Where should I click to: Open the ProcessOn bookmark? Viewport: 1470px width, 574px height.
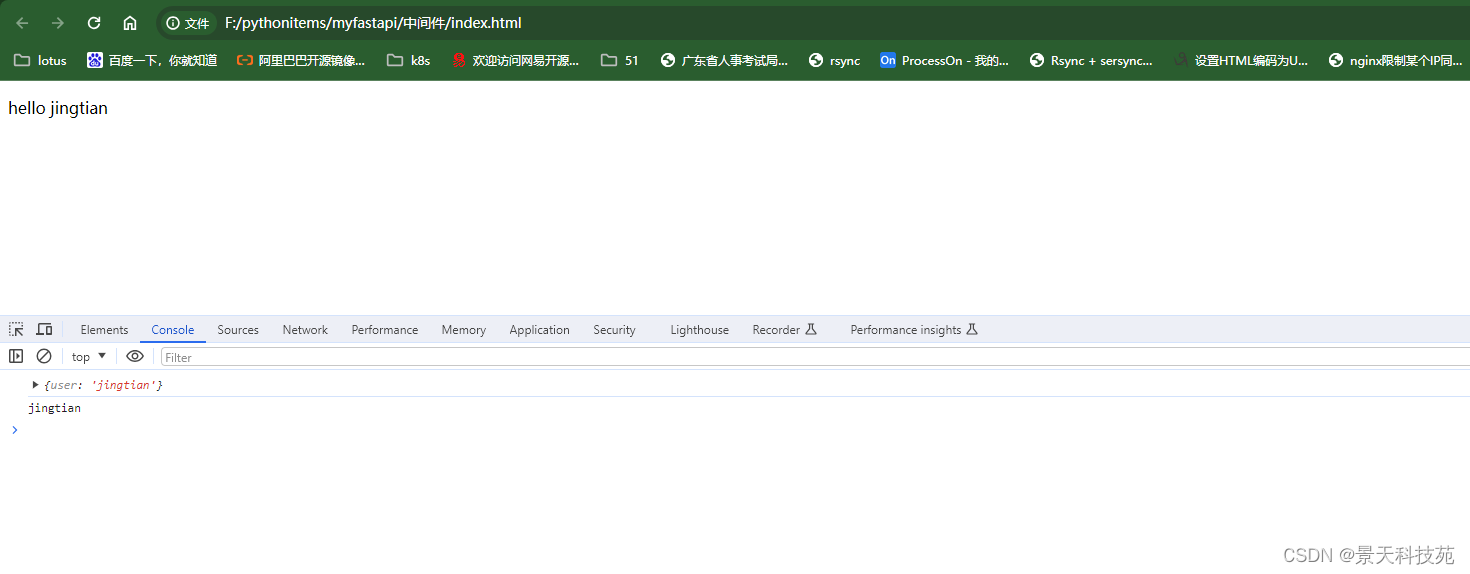click(x=944, y=60)
